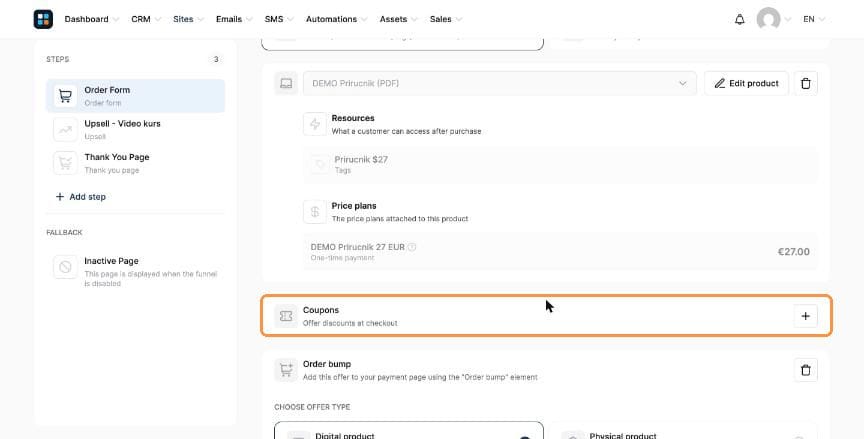Expand the Automations menu
Screen dimensions: 864x439
tap(337, 19)
